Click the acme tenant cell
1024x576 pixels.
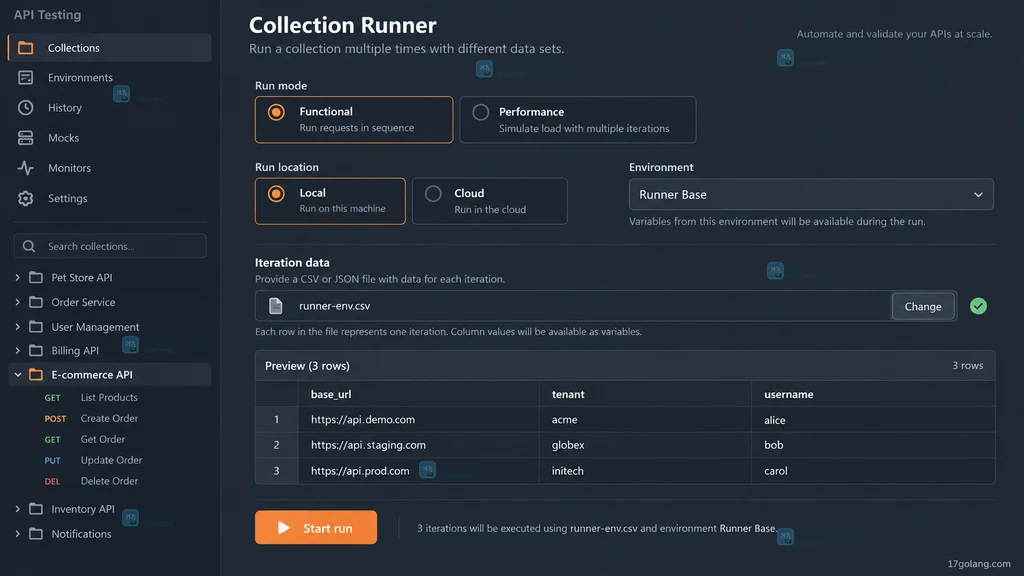pos(645,419)
